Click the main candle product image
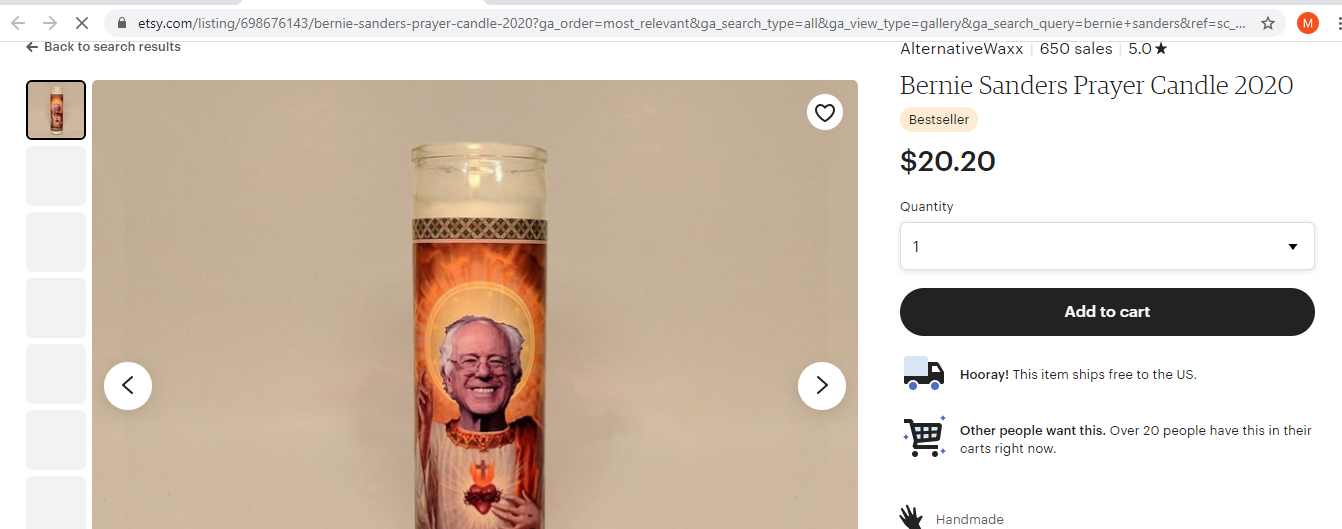Screen dimensions: 1342x529 click(x=475, y=304)
